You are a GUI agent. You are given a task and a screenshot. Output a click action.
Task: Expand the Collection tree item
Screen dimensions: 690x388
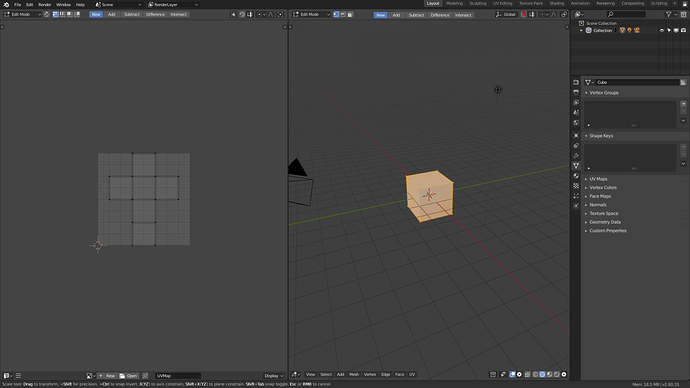point(581,30)
